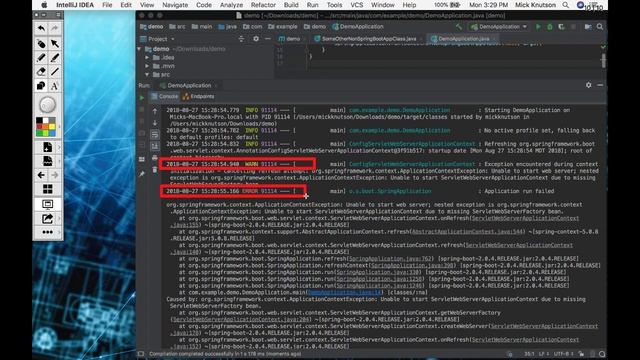Click the screen display mode icon
This screenshot has width=640, height=360.
[47, 204]
